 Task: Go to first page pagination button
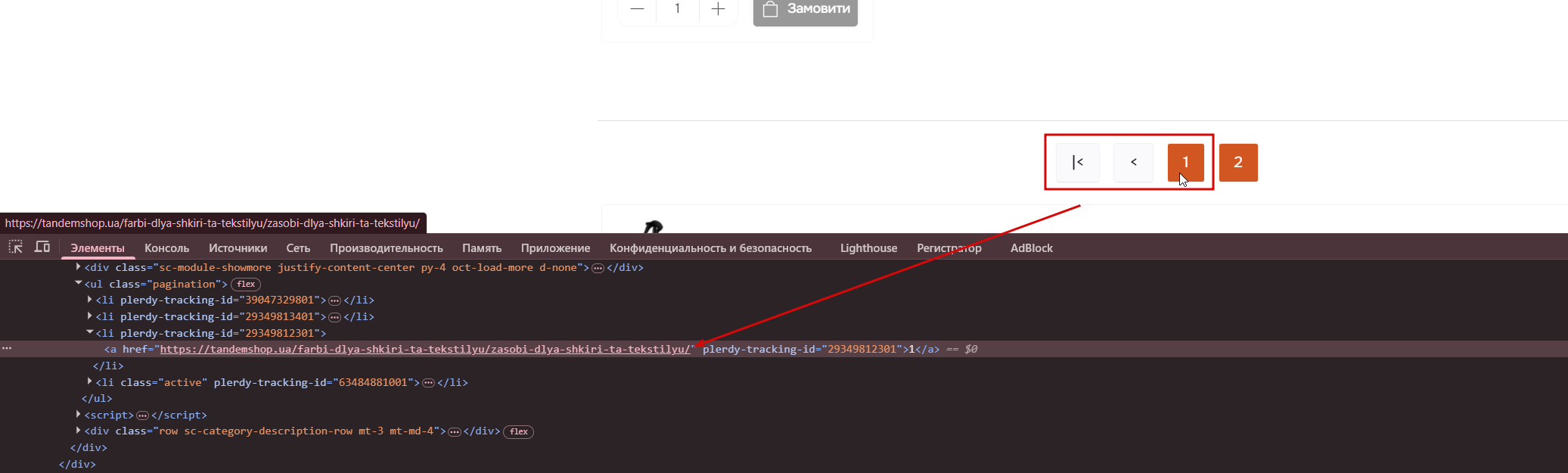pyautogui.click(x=1078, y=162)
